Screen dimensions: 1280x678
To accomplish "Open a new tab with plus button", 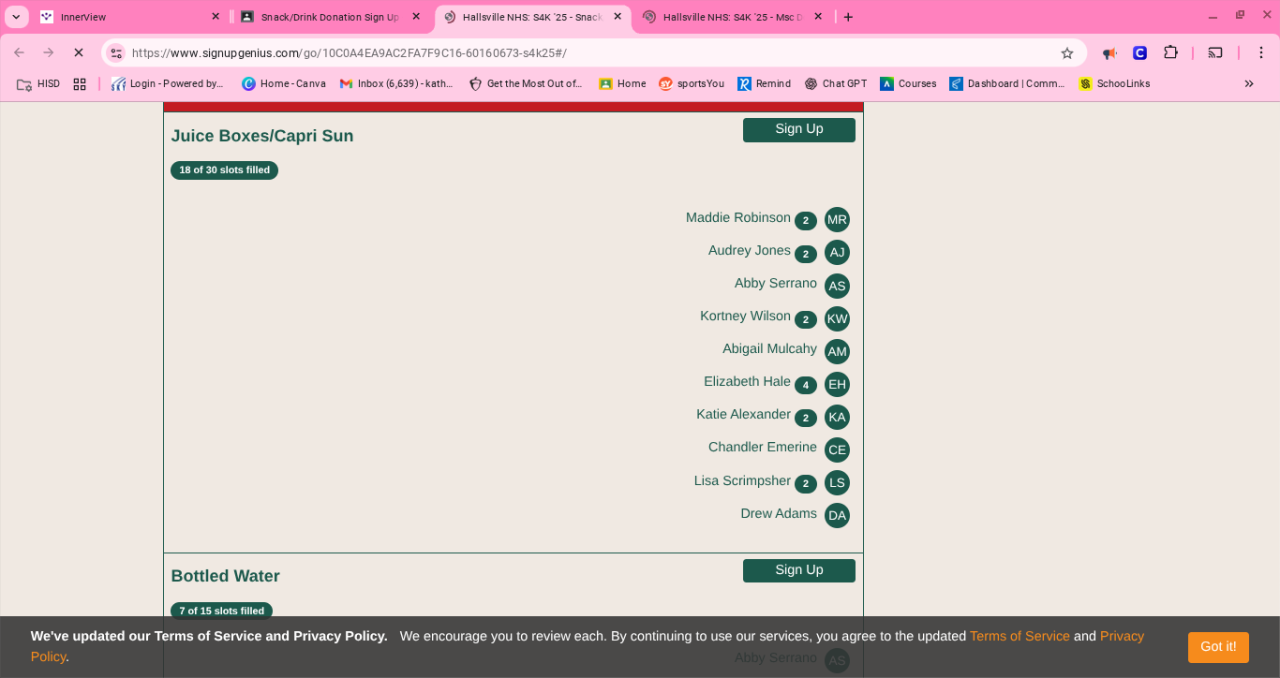I will click(x=848, y=17).
